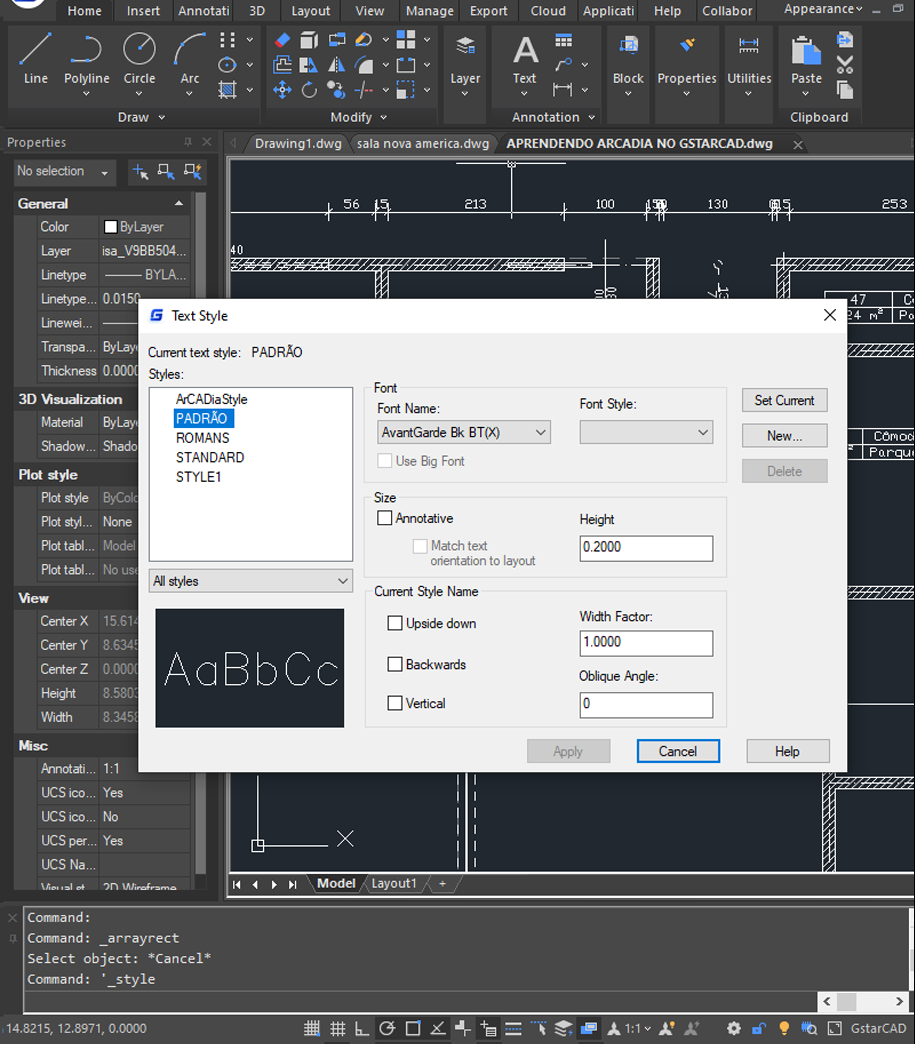Screen dimensions: 915x1044
Task: Open the Layout ribbon tab
Action: click(x=310, y=11)
